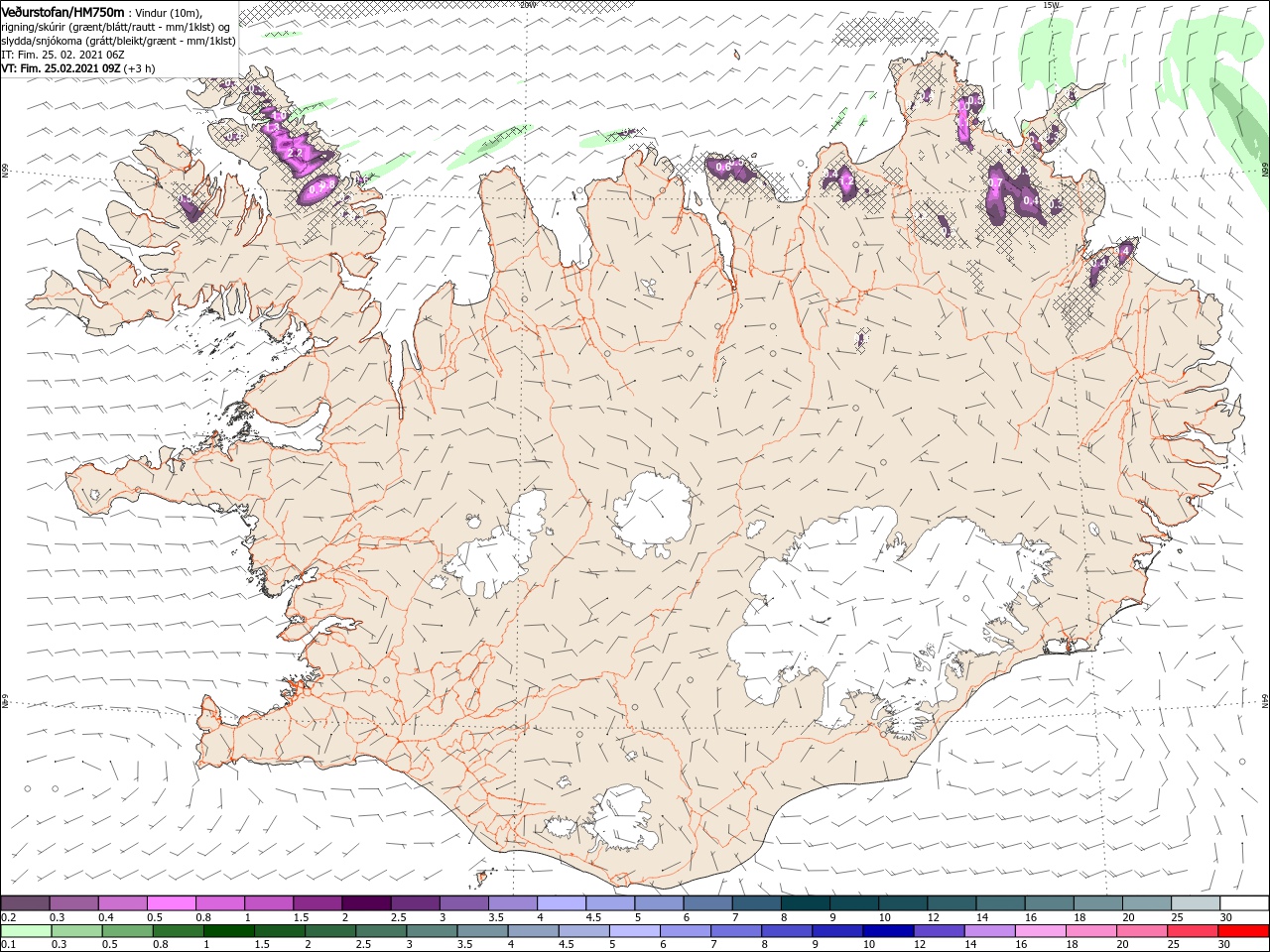The width and height of the screenshot is (1270, 952).
Task: Click the 0.6 snowfall value on north coast
Action: point(723,167)
